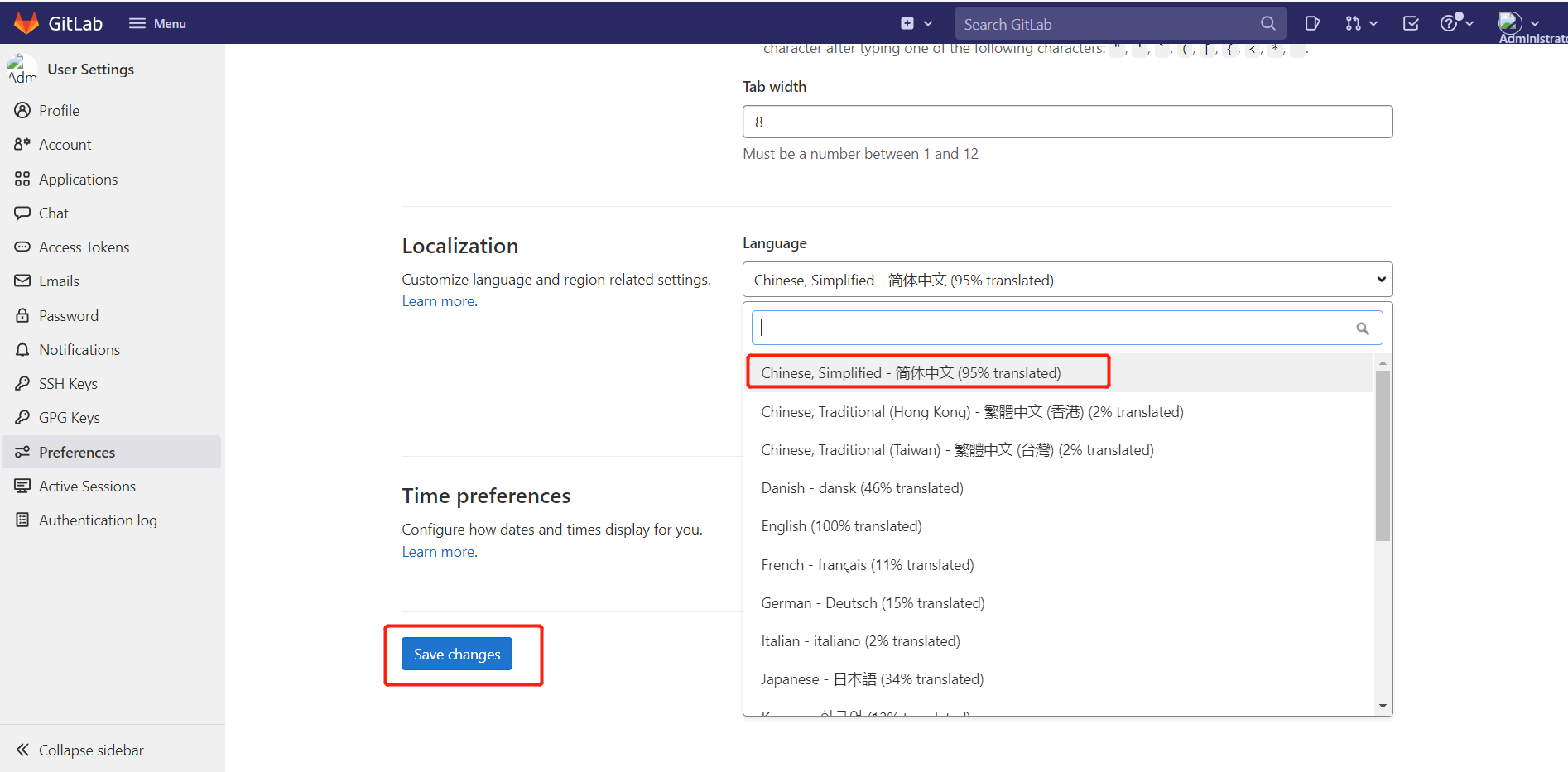This screenshot has width=1568, height=772.
Task: Click the User Settings avatar in sidebar
Action: pyautogui.click(x=22, y=69)
